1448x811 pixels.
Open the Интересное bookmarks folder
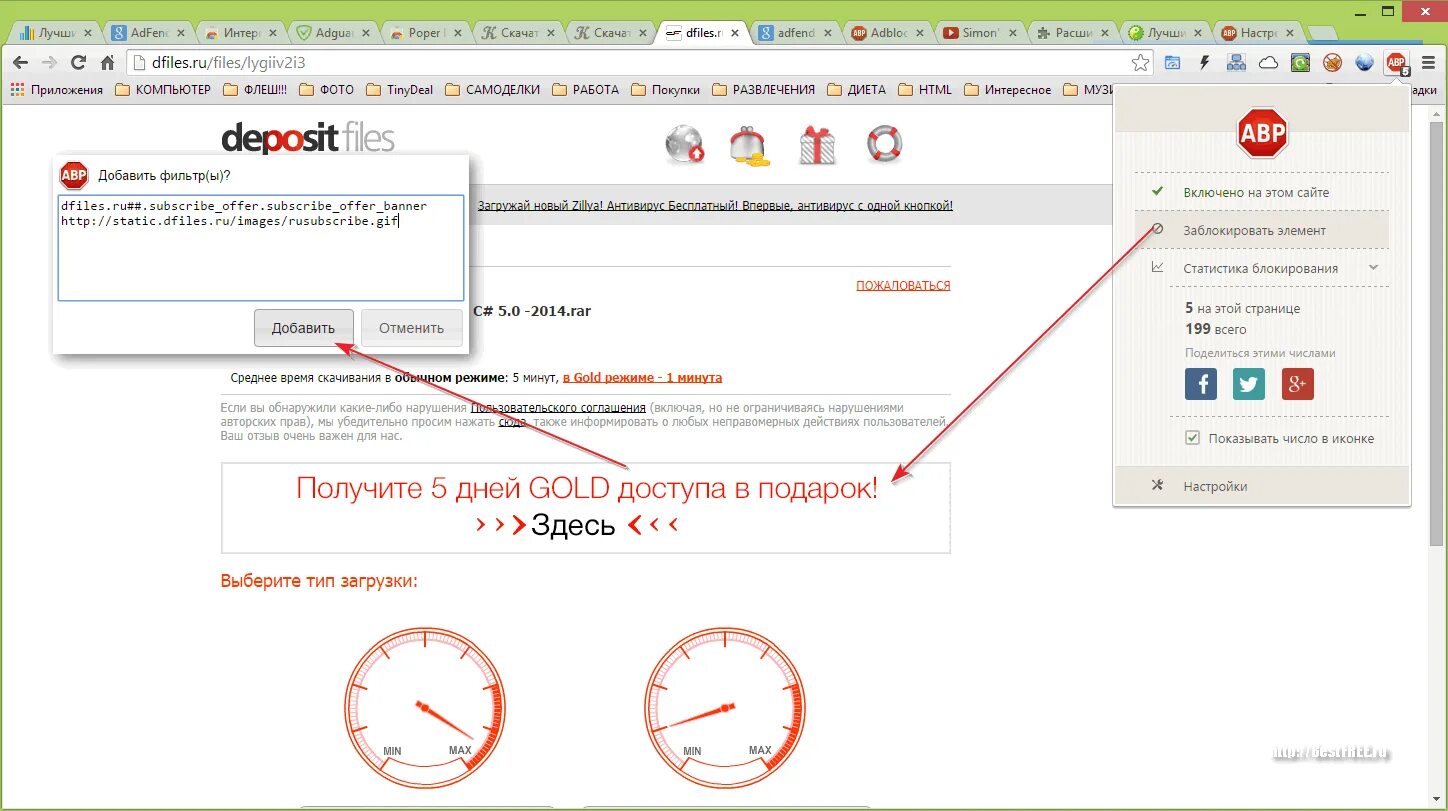point(1007,90)
